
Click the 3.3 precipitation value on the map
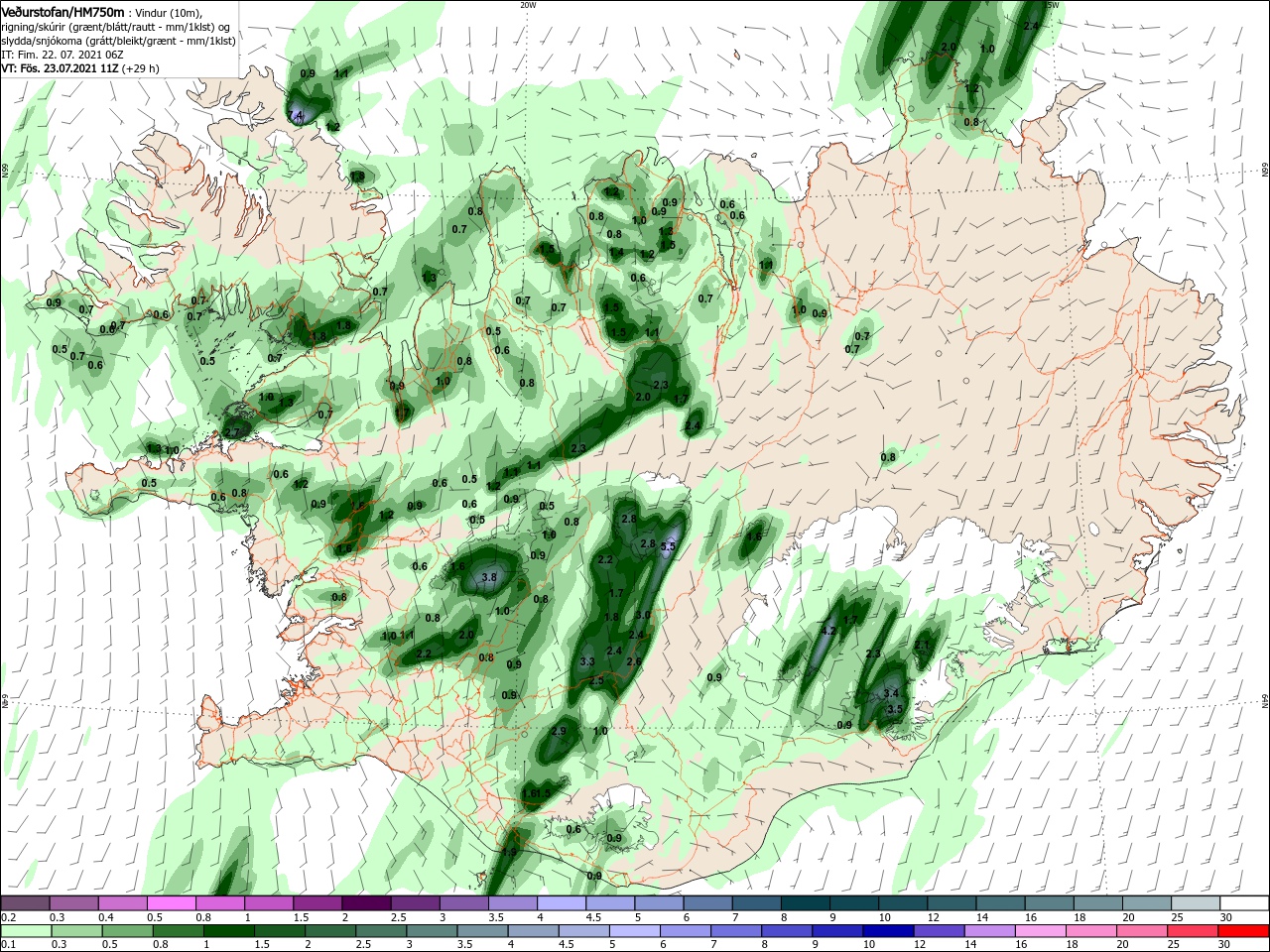[586, 661]
